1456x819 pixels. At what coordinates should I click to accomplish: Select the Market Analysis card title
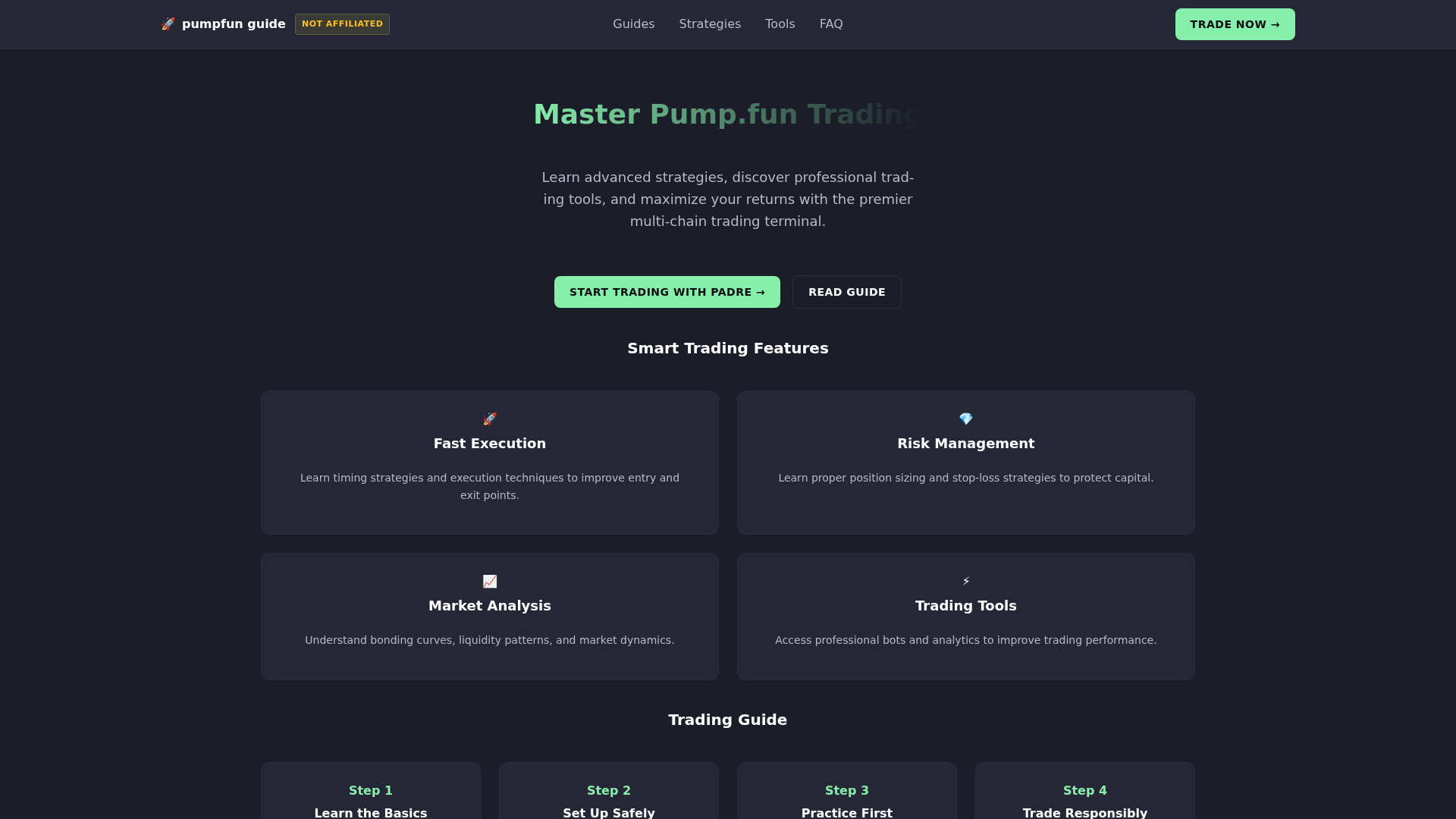pos(490,606)
